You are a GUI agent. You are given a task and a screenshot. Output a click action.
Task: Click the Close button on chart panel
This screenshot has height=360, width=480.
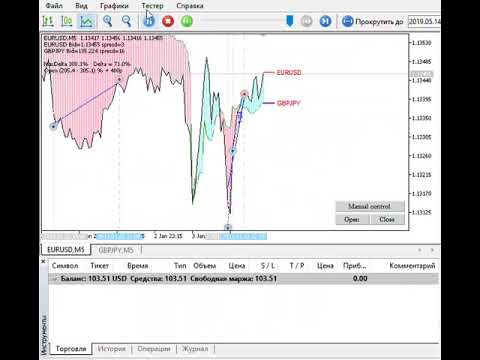click(x=387, y=219)
